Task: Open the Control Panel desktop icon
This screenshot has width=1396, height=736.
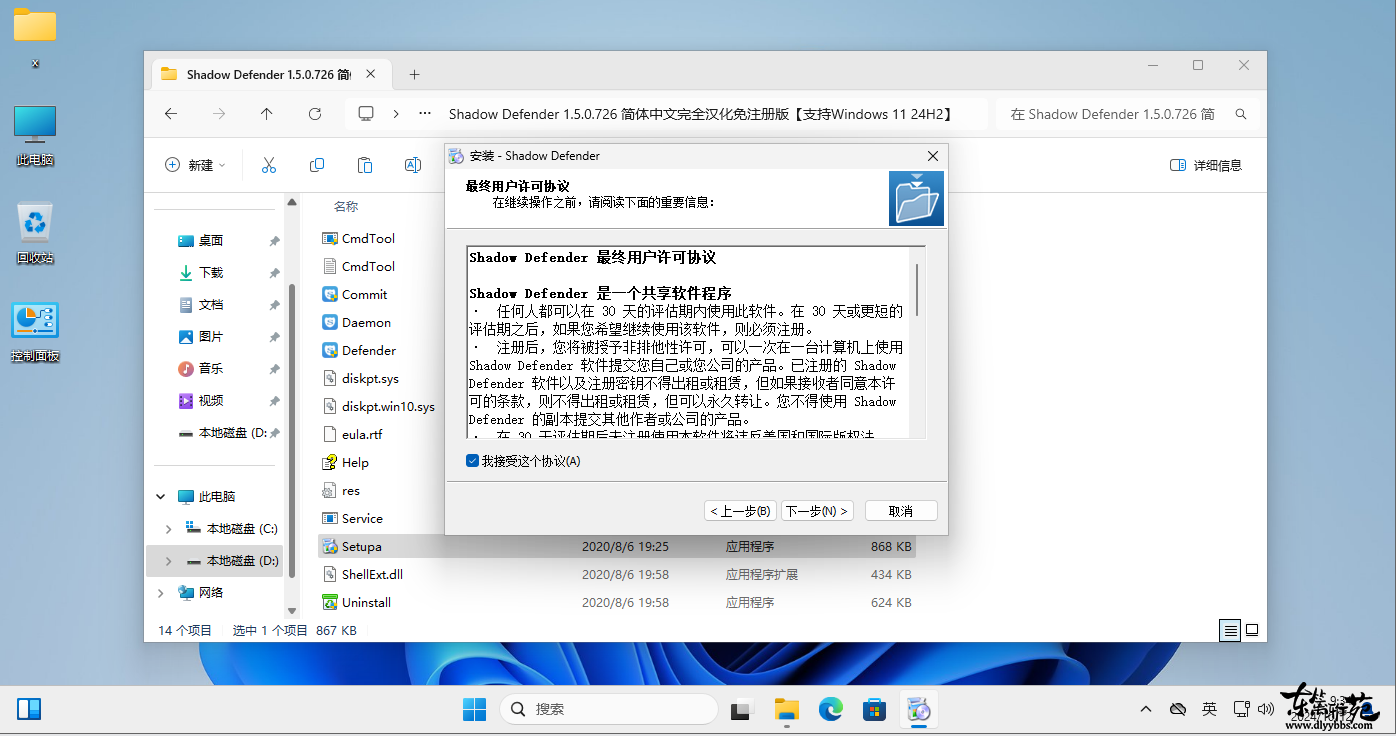Action: coord(35,332)
